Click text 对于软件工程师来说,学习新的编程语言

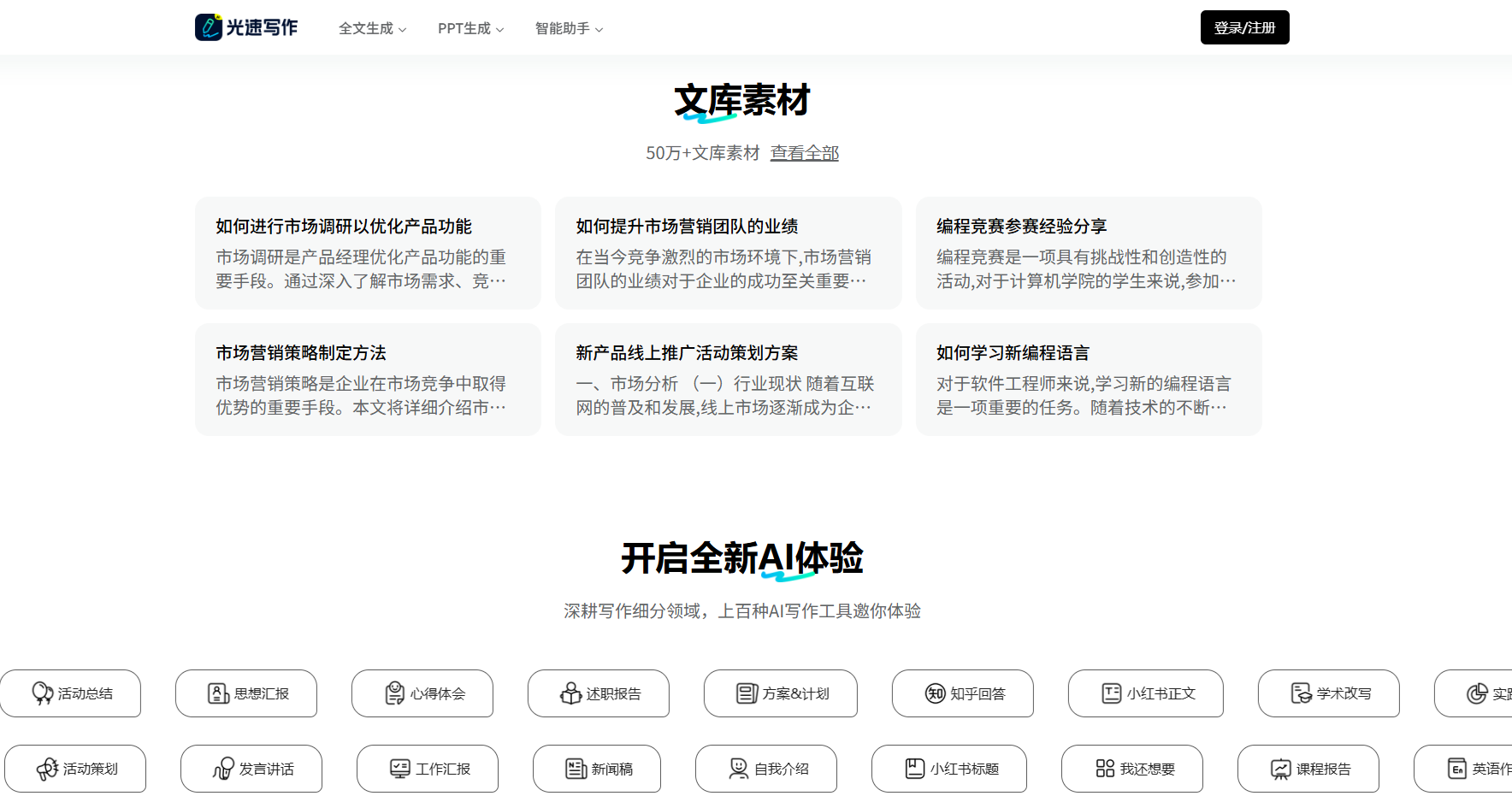click(x=1084, y=384)
